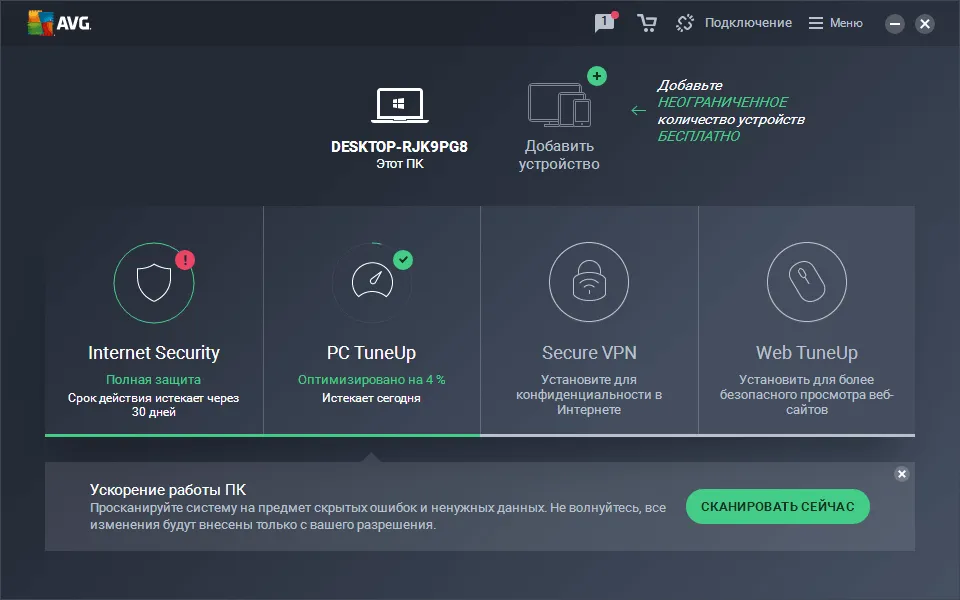Image resolution: width=960 pixels, height=600 pixels.
Task: Open the Secure VPN tile title
Action: click(x=589, y=353)
